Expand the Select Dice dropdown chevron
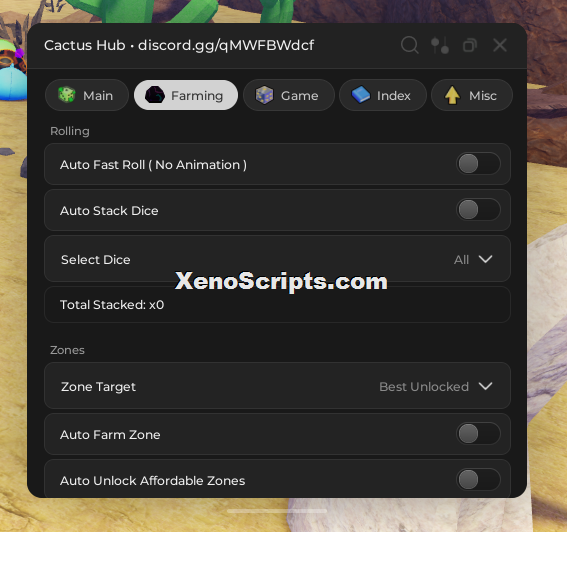Screen dimensions: 567x562 click(x=485, y=259)
